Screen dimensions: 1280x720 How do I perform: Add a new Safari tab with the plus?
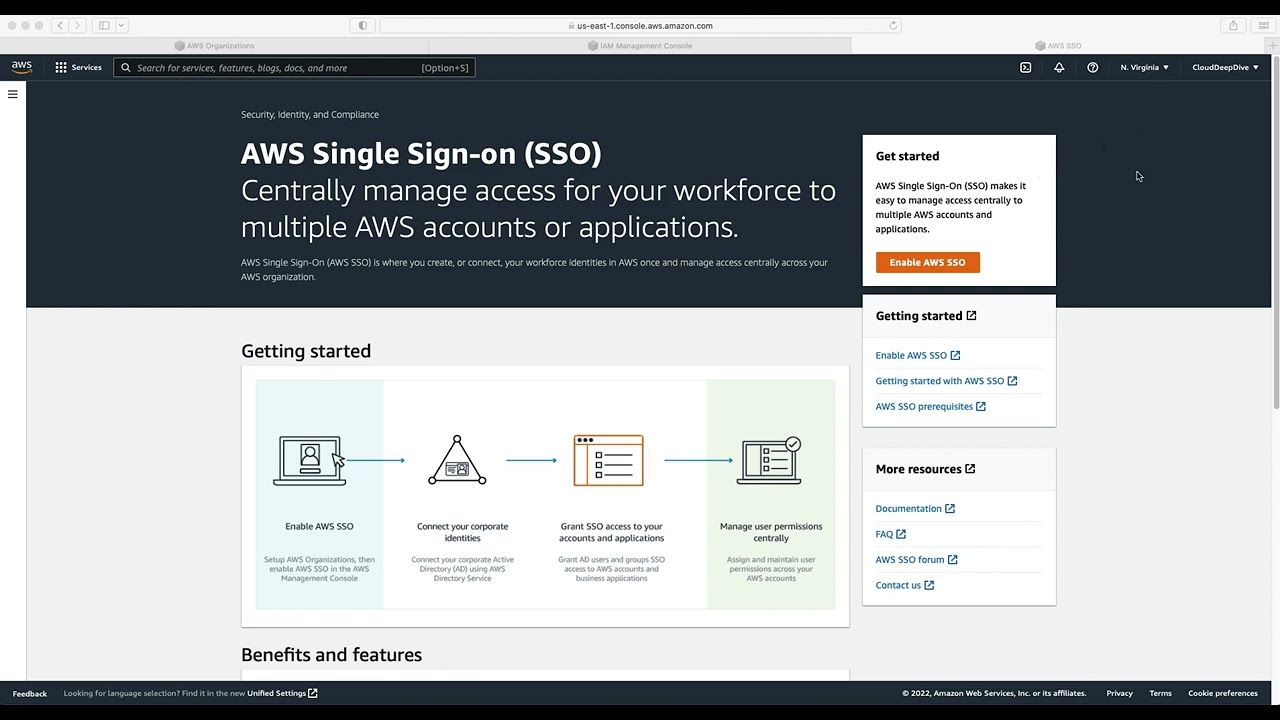coord(1272,45)
